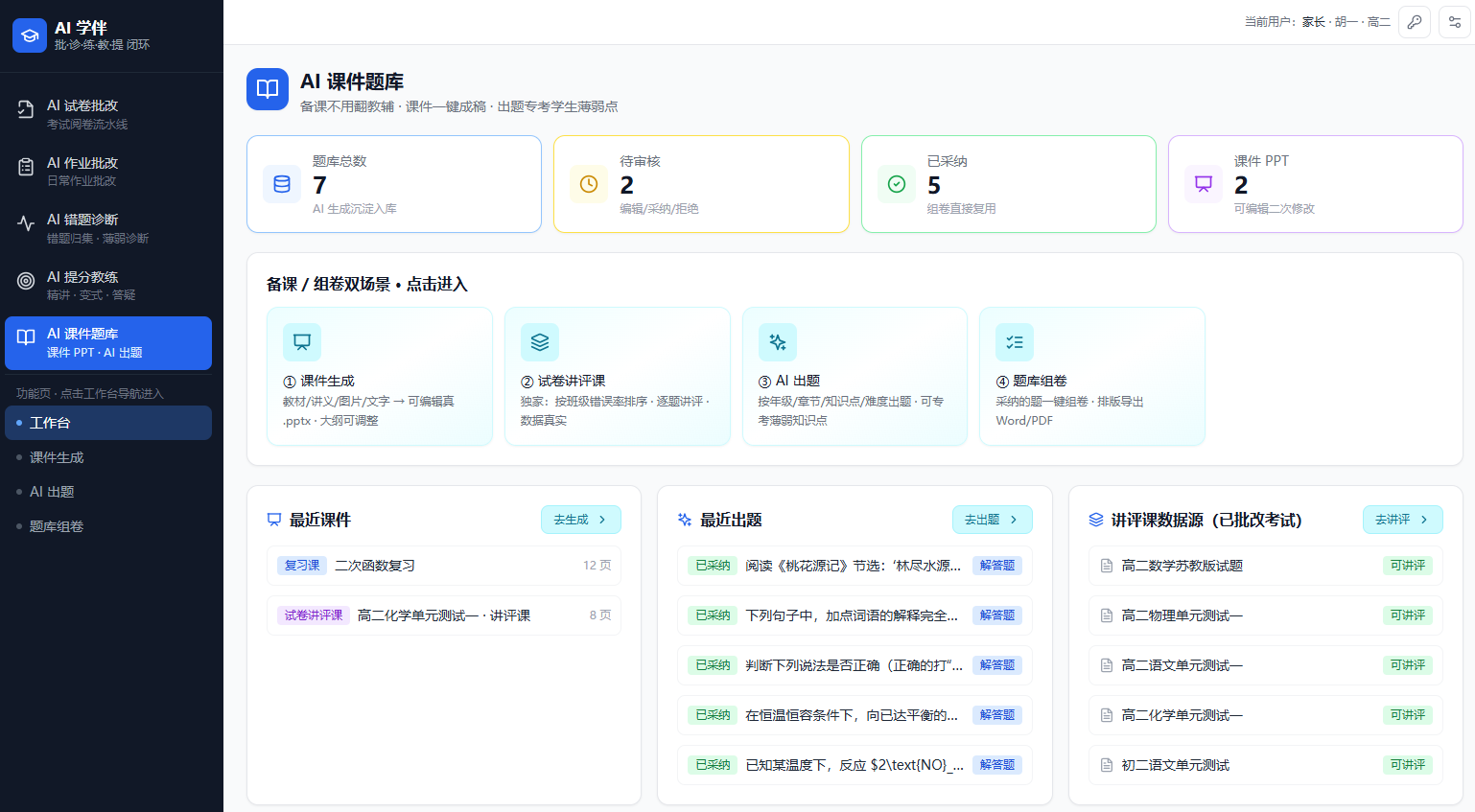Viewport: 1475px width, 812px height.
Task: Select 工作台 sub-navigation item
Action: tap(108, 423)
